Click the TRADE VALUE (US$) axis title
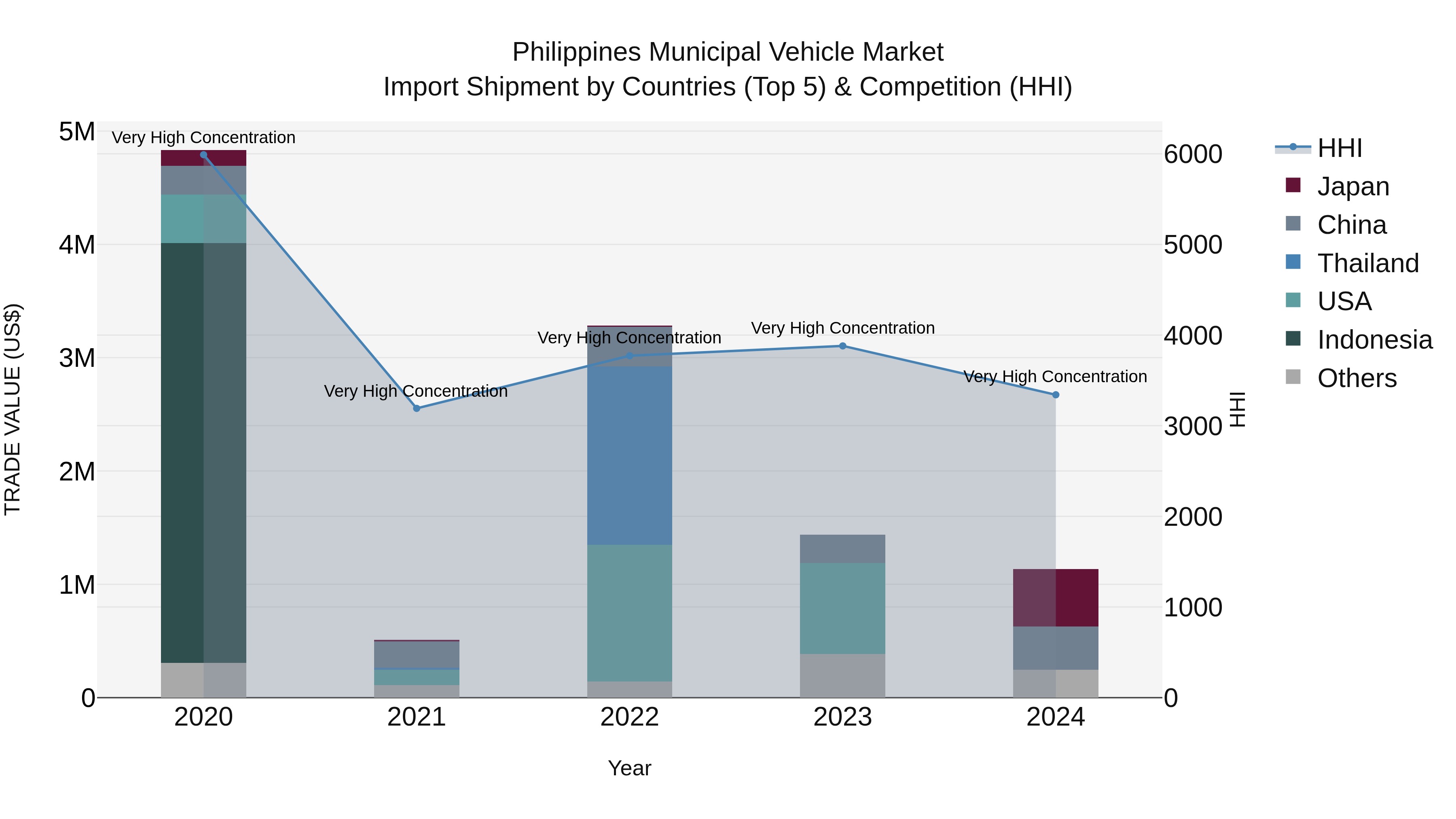 click(13, 409)
